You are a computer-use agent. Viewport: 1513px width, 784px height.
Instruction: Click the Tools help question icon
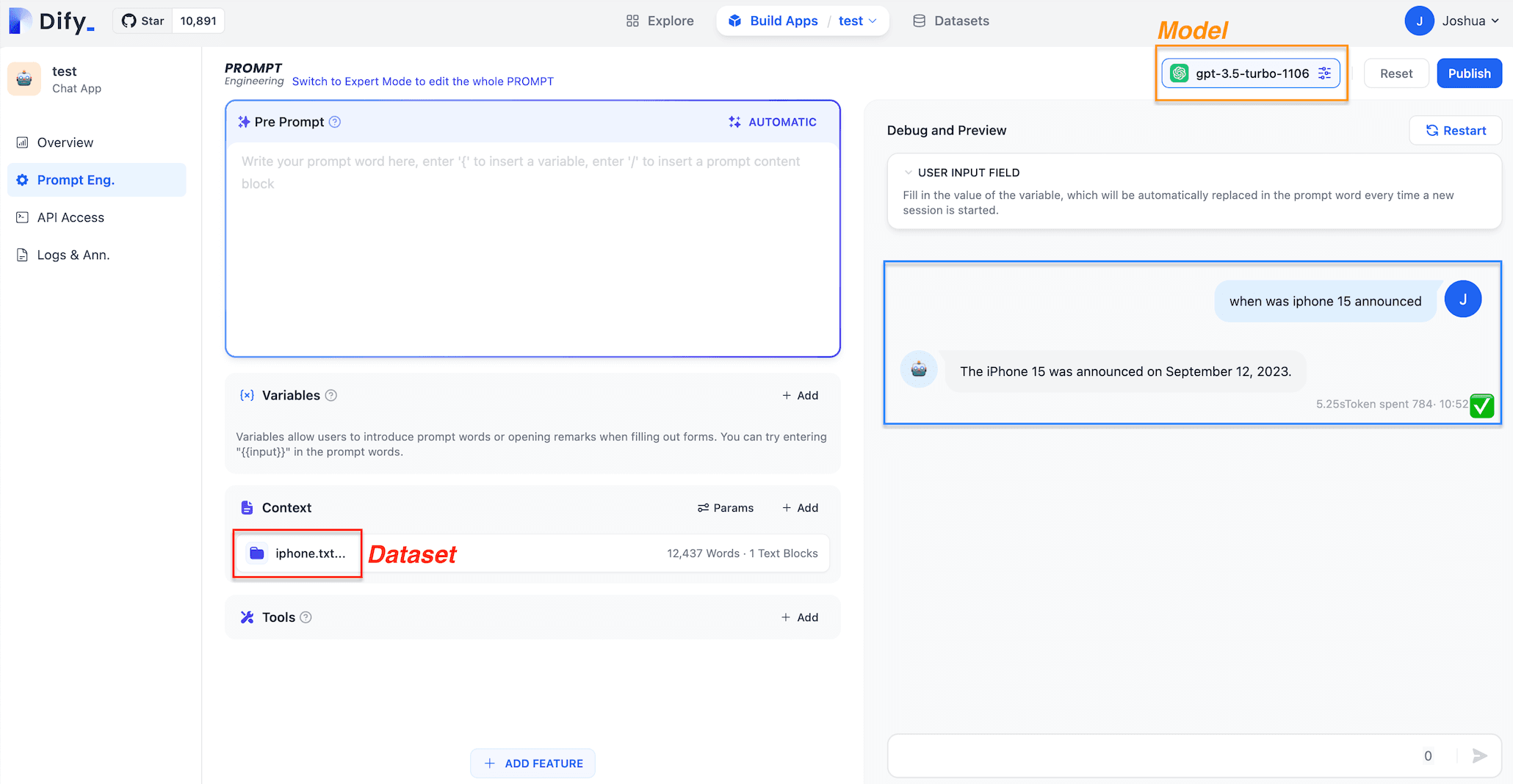click(x=306, y=617)
